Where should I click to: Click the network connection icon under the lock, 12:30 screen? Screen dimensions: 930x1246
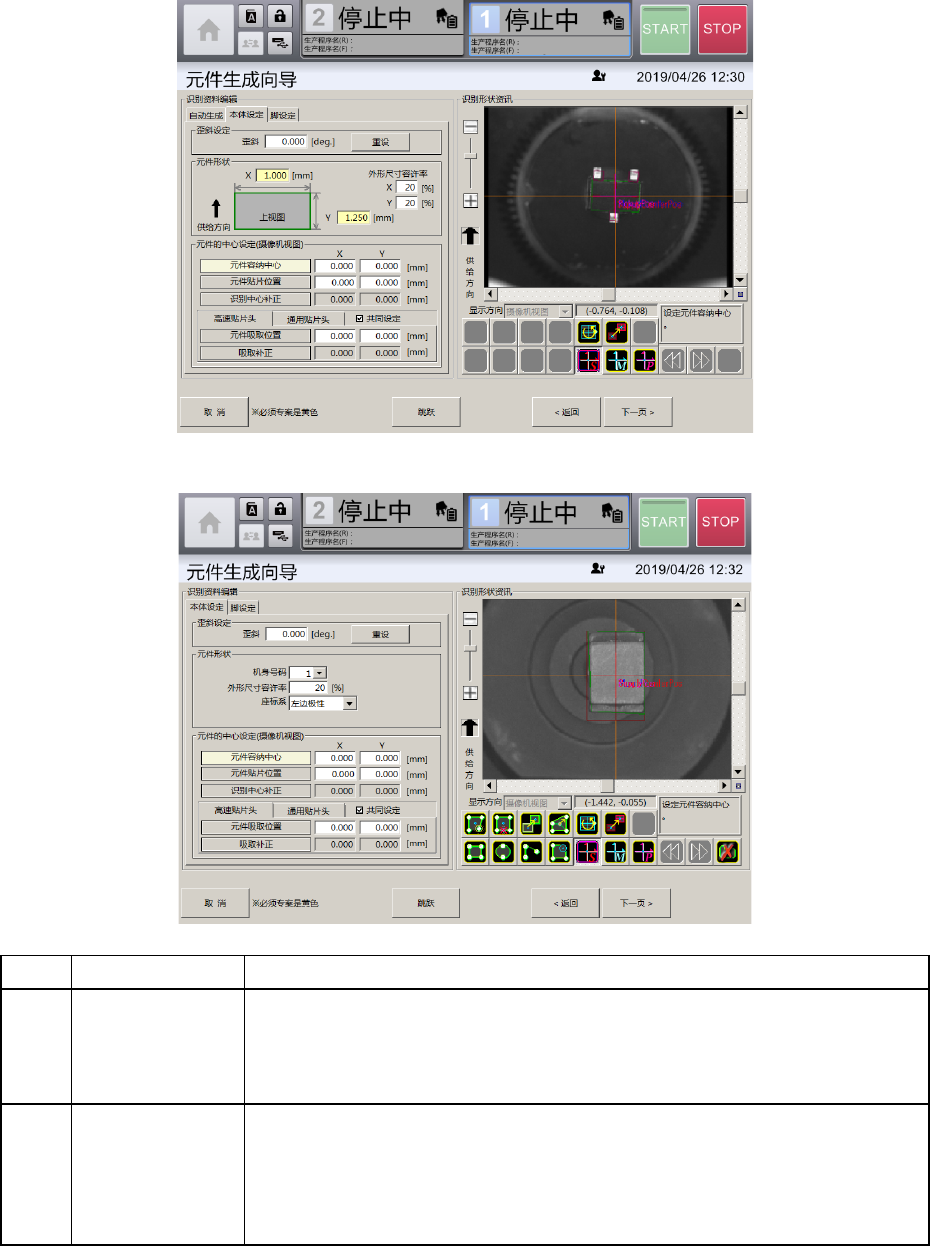[x=281, y=43]
